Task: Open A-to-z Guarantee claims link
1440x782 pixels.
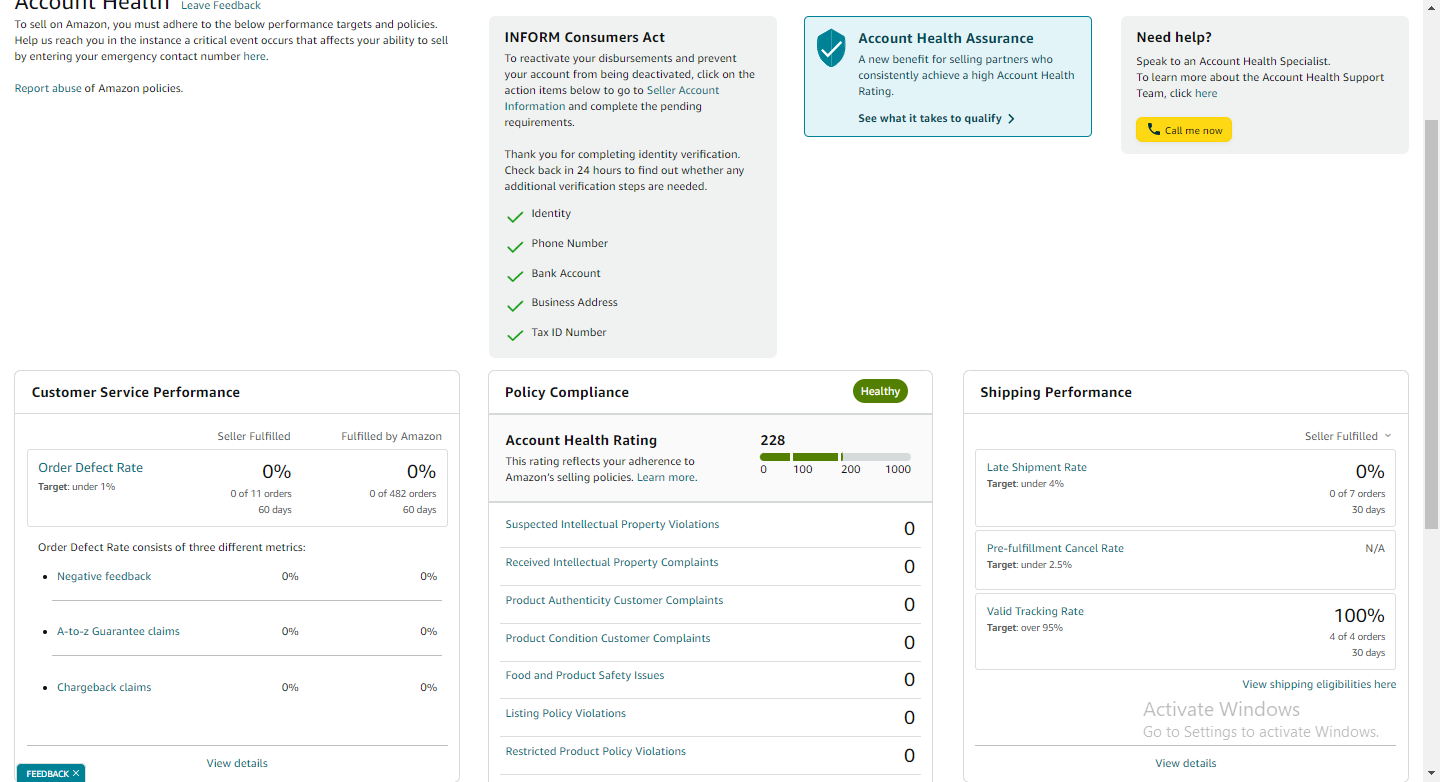Action: [118, 632]
